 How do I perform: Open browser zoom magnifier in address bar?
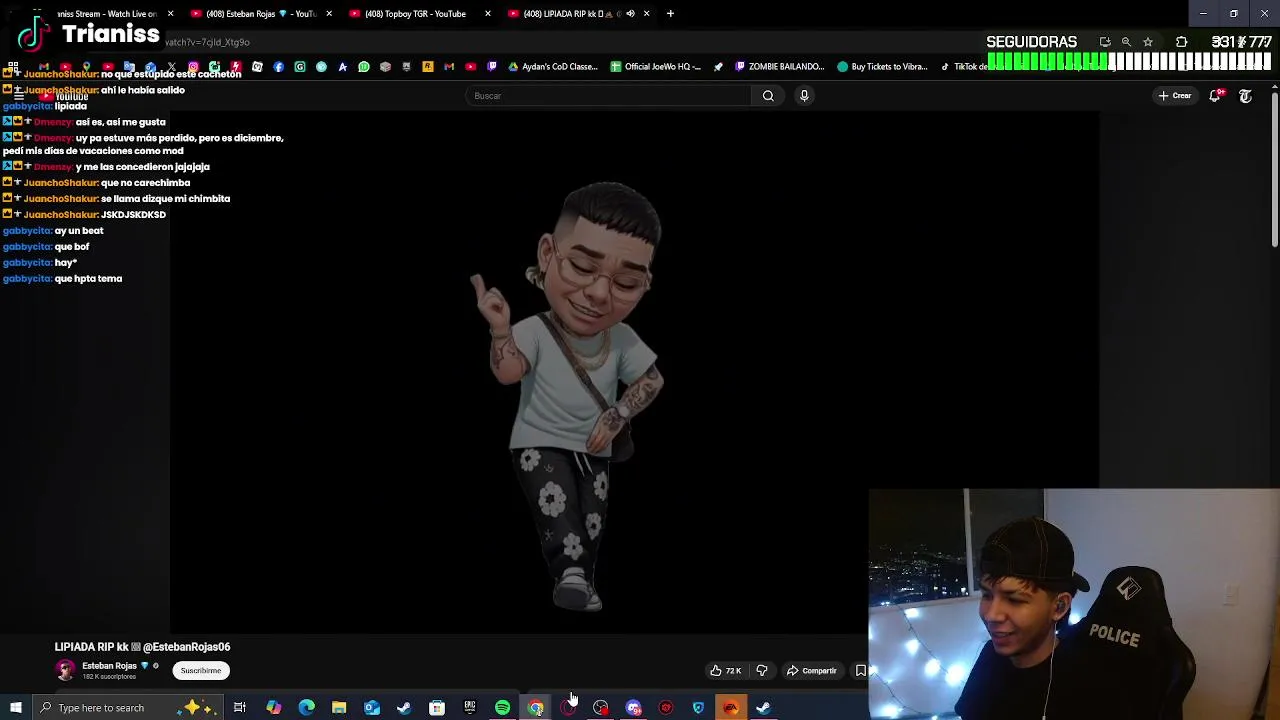tap(1126, 42)
